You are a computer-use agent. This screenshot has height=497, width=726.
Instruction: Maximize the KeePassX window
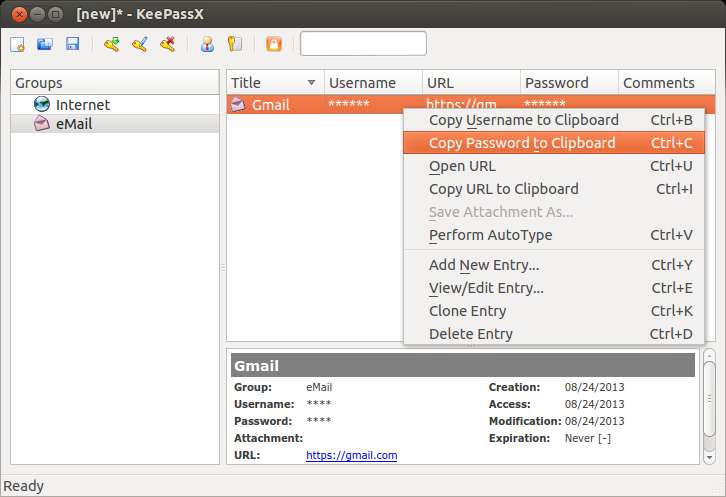55,14
